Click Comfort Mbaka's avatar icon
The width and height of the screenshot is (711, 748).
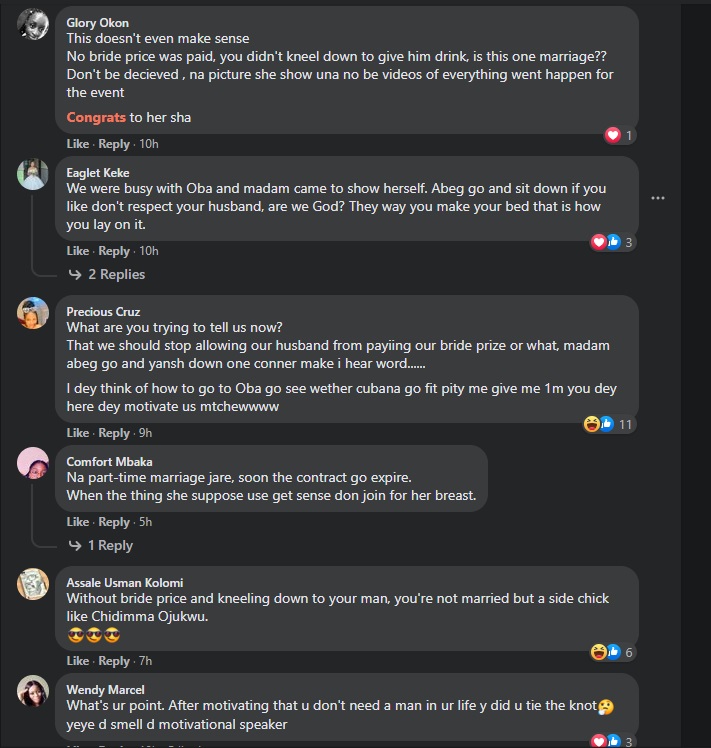(x=33, y=462)
